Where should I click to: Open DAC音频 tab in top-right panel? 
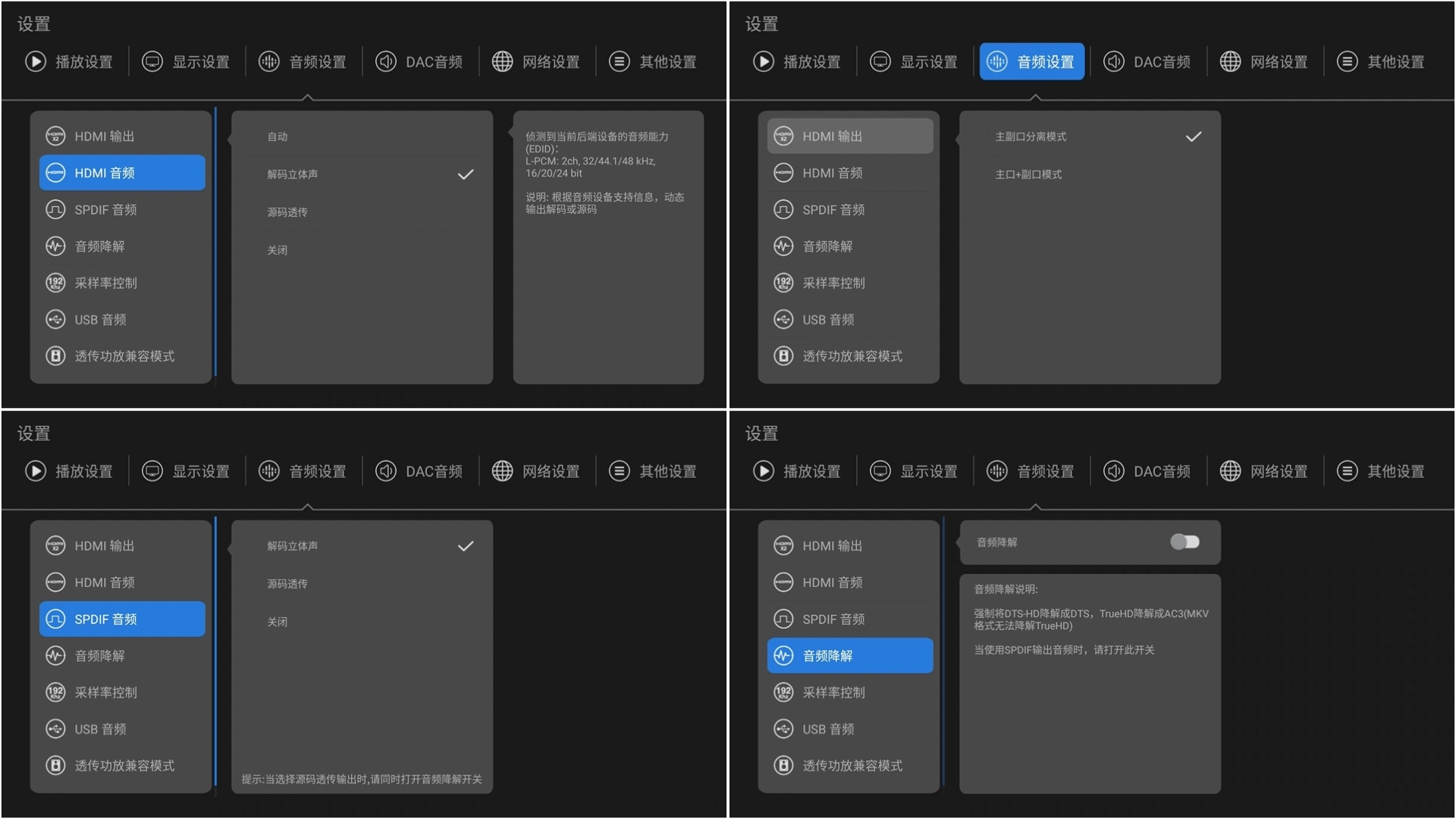[1147, 61]
